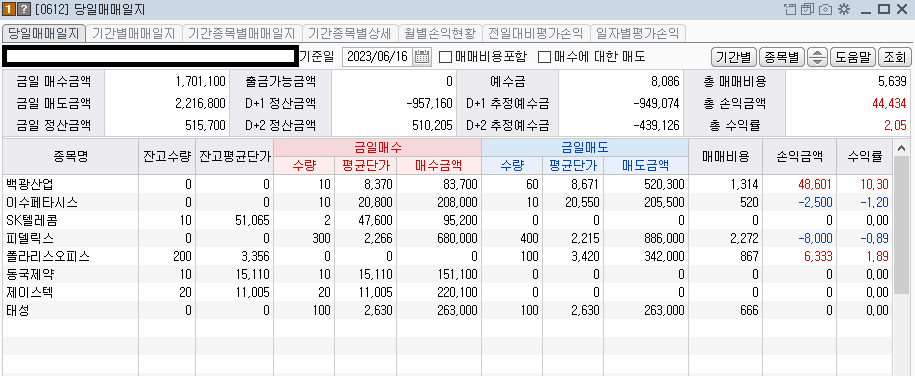Screen dimensions: 915x376
Task: Select the 백광산업 row
Action: pos(448,184)
